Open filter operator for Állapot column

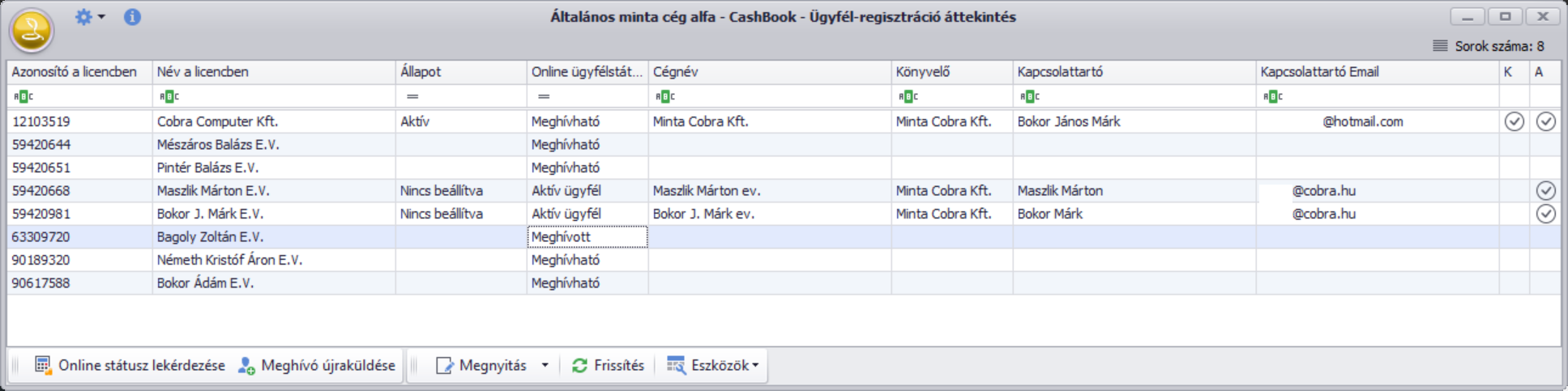[412, 96]
